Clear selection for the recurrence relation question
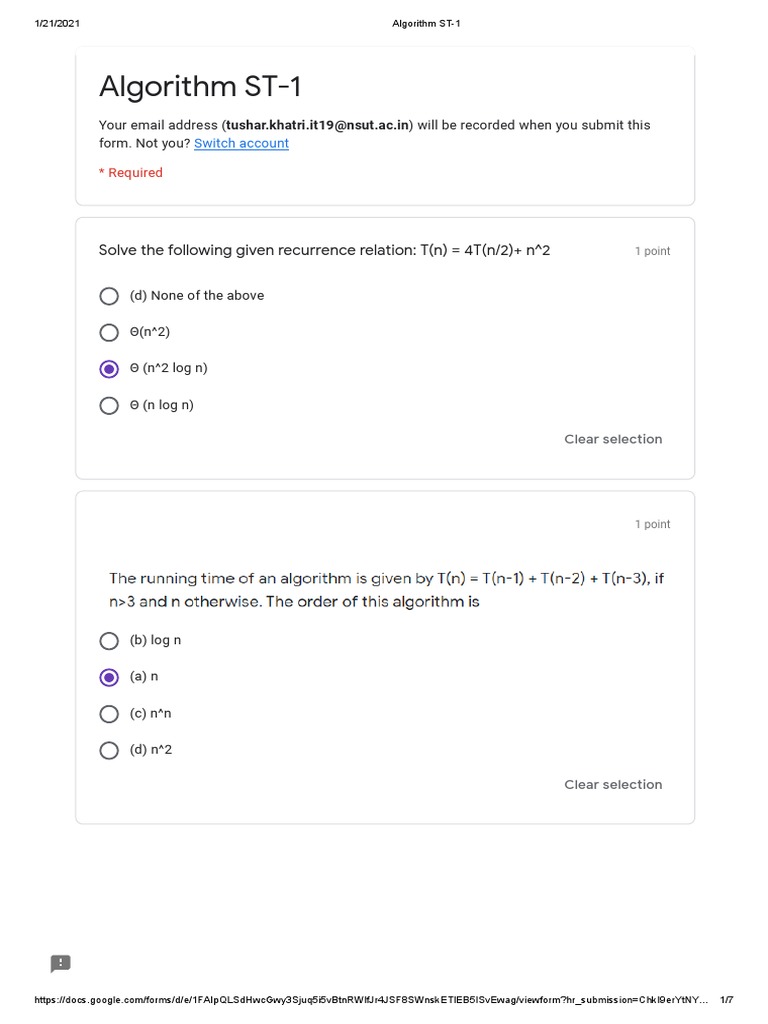This screenshot has width=768, height=1024. coord(613,439)
